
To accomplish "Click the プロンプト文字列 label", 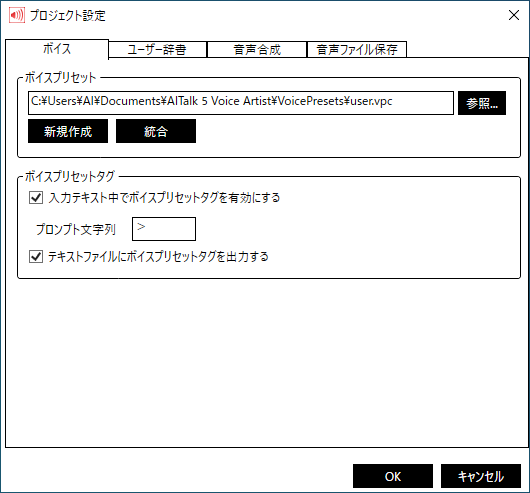I will tap(76, 229).
